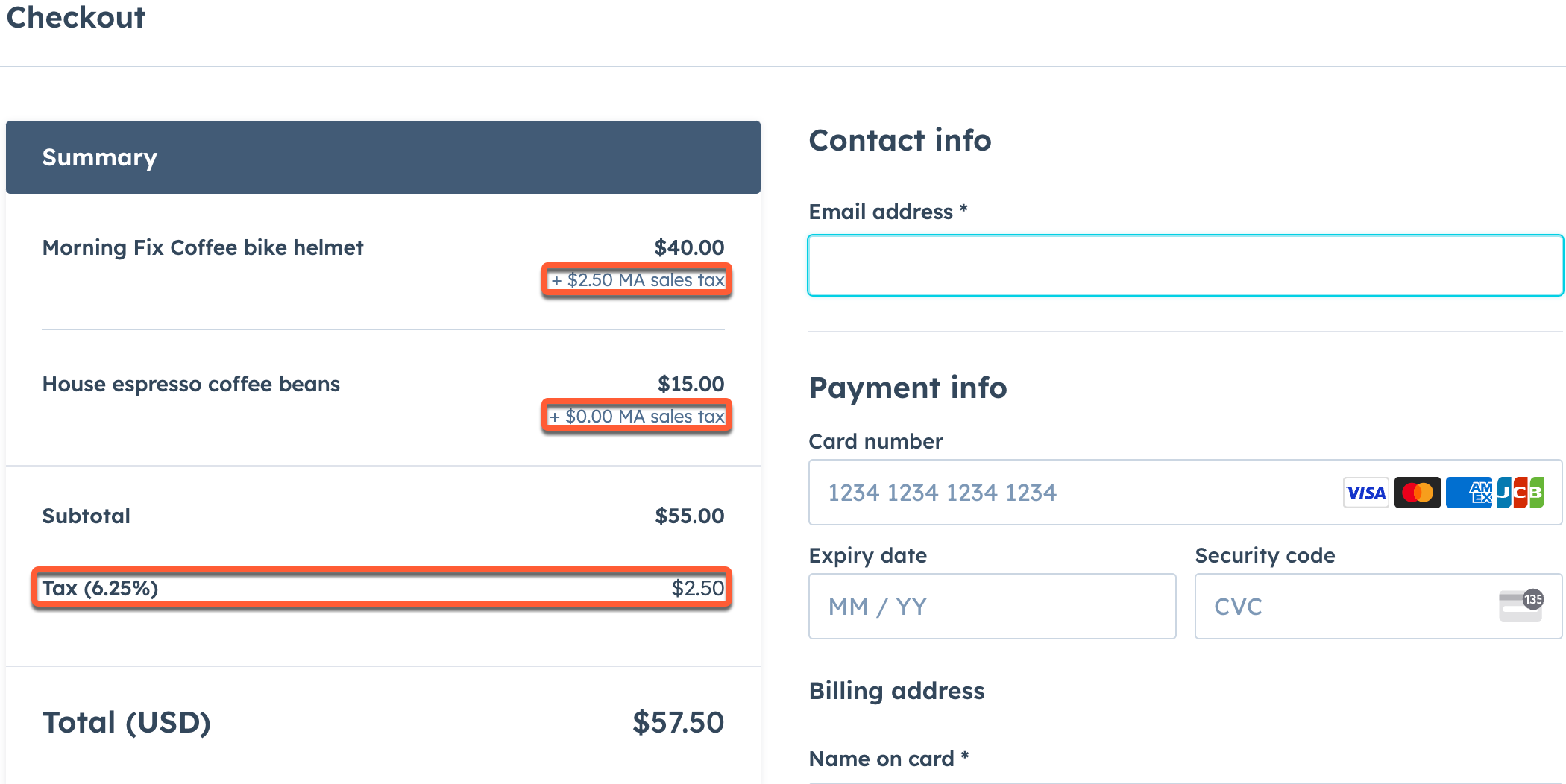Click the JCB card logo
The width and height of the screenshot is (1566, 784).
(1521, 493)
